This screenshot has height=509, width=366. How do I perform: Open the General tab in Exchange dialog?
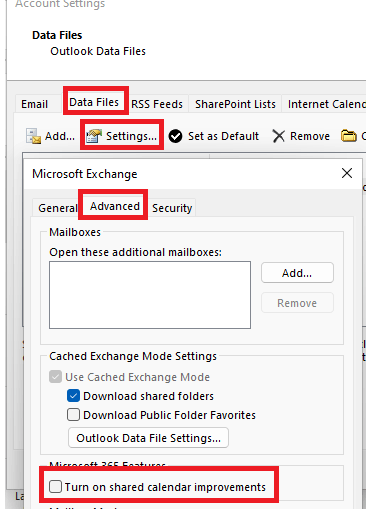(x=57, y=208)
